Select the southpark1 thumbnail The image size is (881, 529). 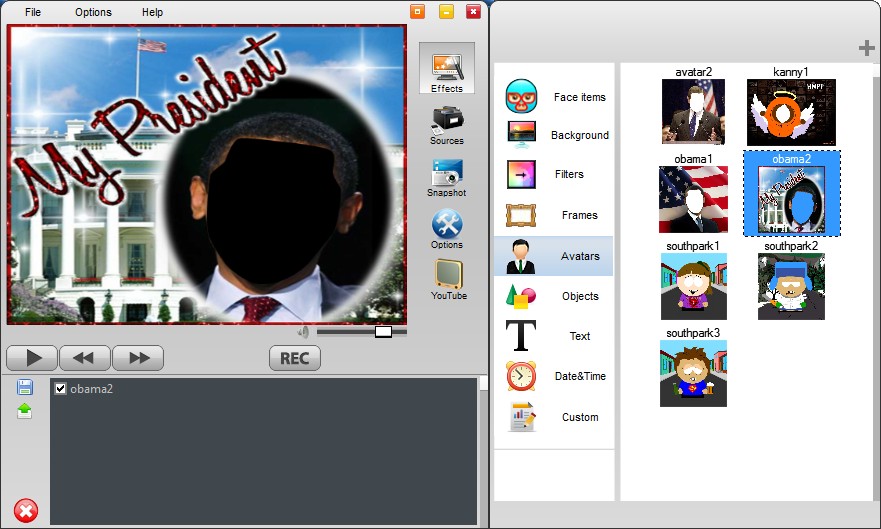[x=693, y=286]
